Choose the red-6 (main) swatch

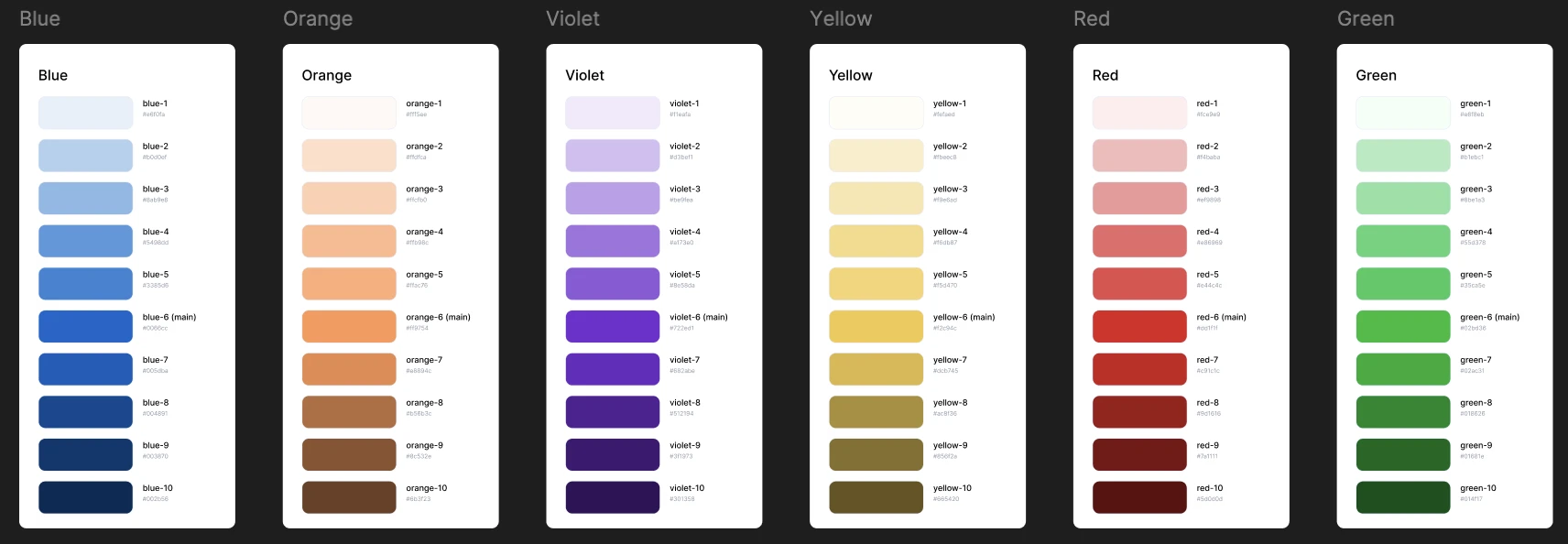pos(1139,326)
